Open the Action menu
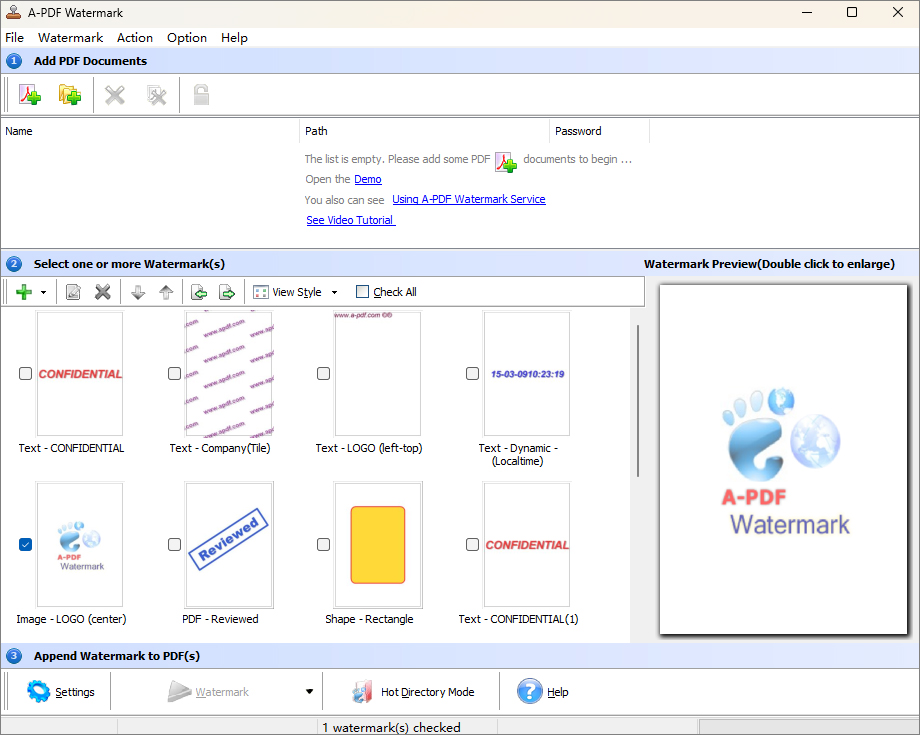 (135, 38)
